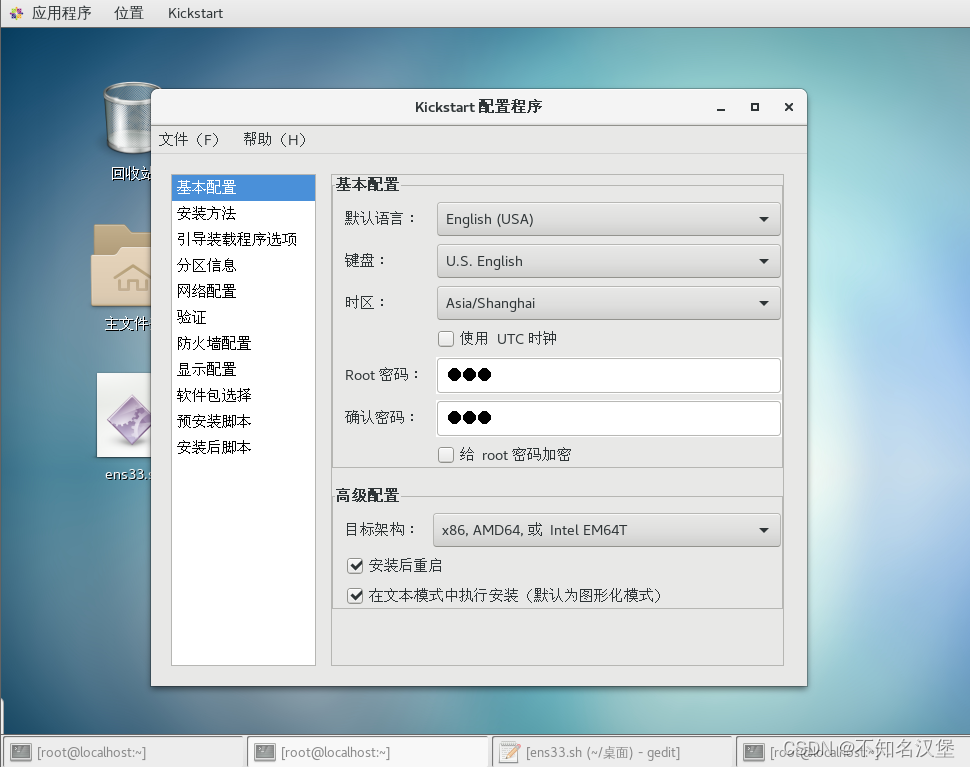Select 网络配置 in the sidebar list
This screenshot has height=767, width=970.
click(243, 291)
